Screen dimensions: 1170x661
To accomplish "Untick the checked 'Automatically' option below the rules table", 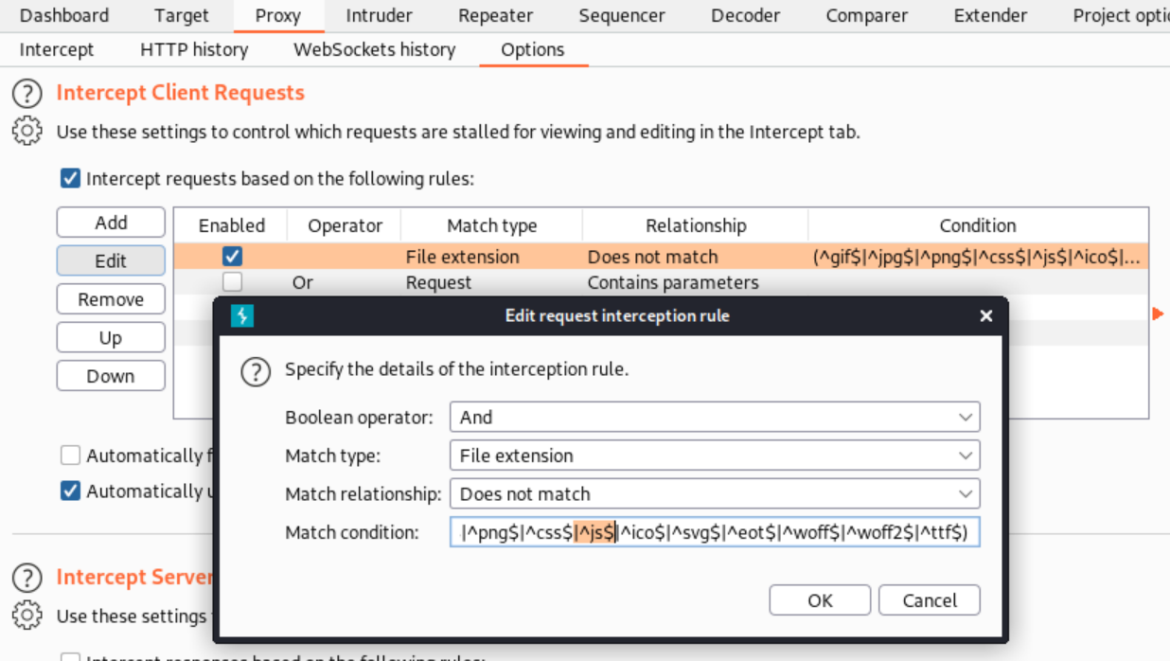I will coord(70,491).
